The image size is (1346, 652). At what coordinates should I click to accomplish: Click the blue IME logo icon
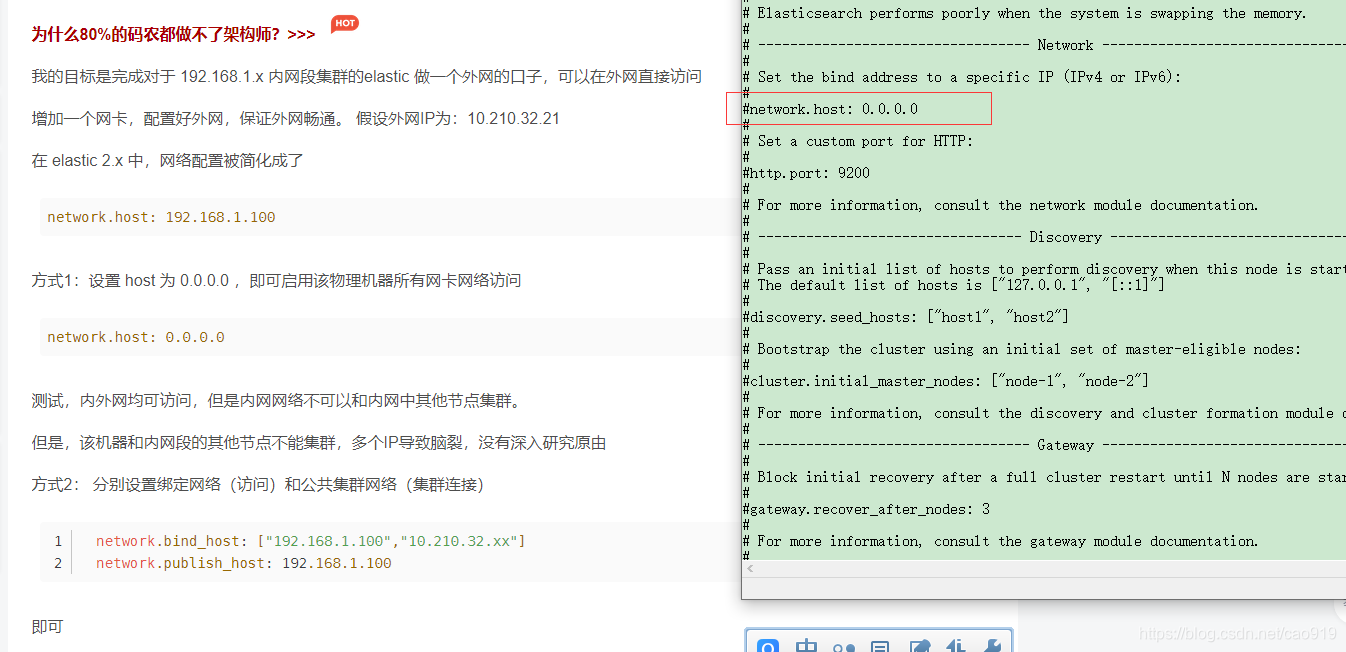(768, 645)
